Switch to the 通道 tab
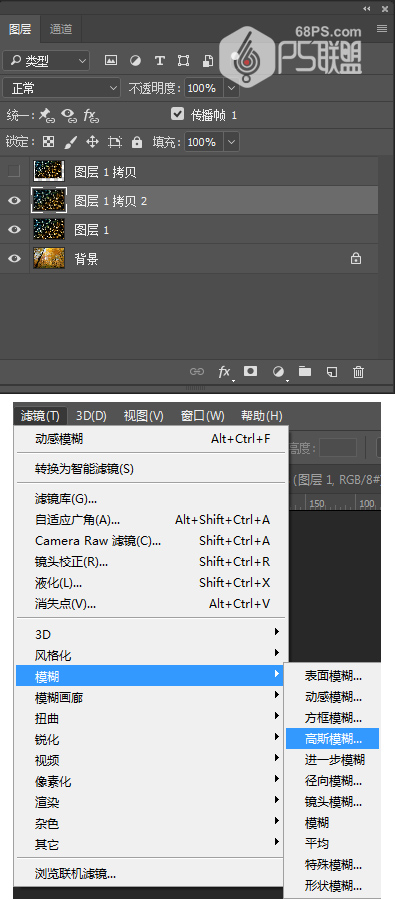This screenshot has width=395, height=900. click(61, 29)
